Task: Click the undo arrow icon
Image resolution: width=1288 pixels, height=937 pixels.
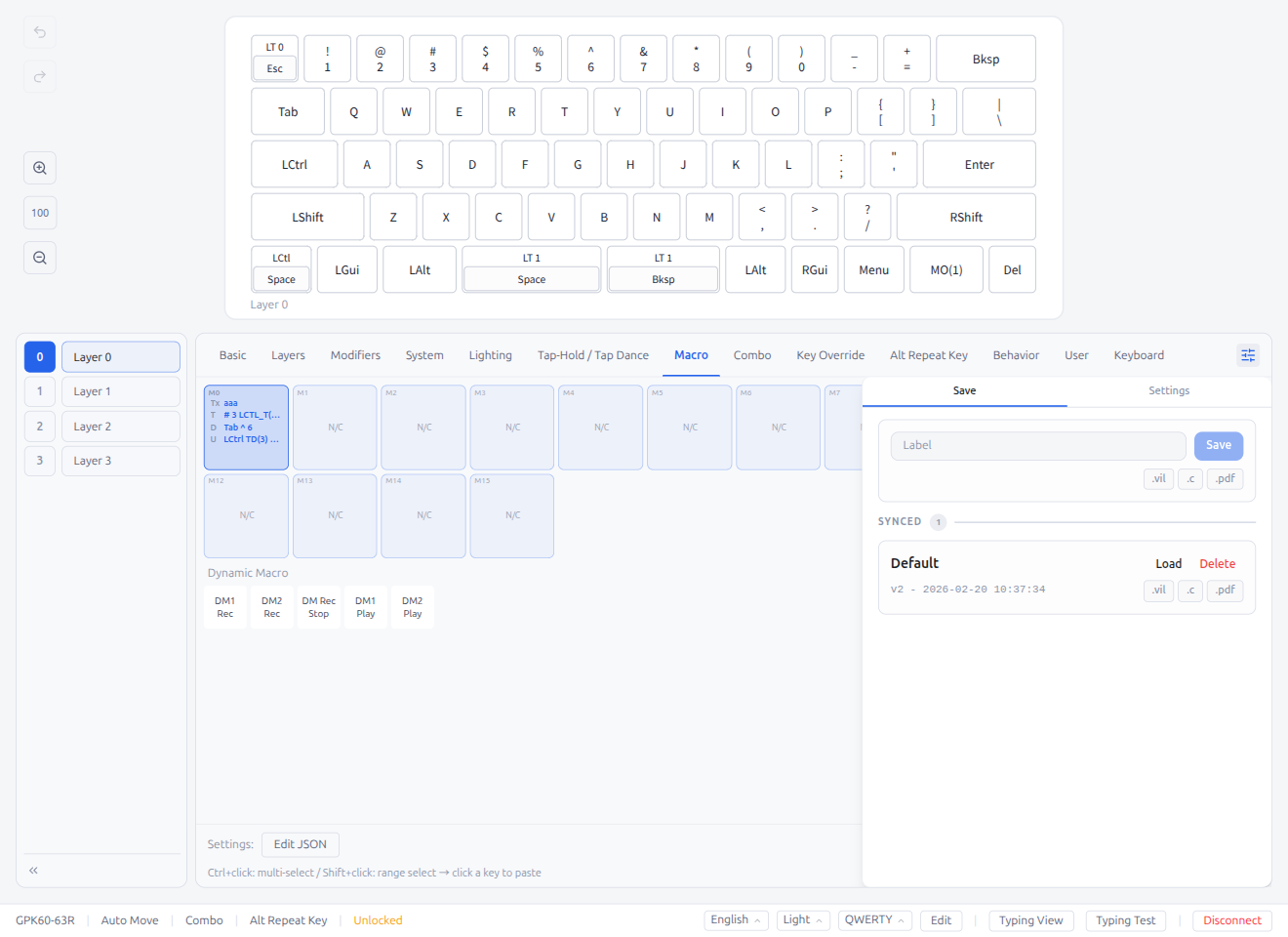Action: click(x=40, y=32)
